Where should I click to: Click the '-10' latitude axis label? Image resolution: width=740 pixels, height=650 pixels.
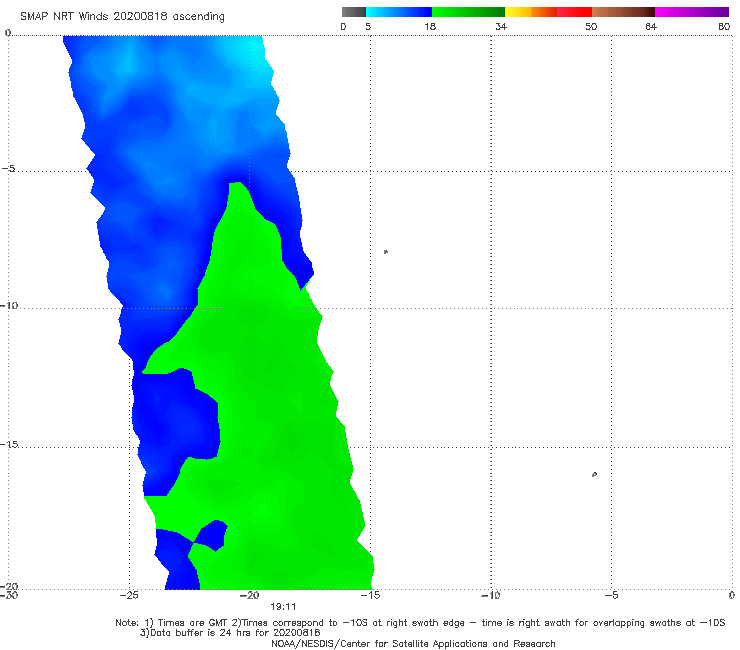tap(9, 305)
